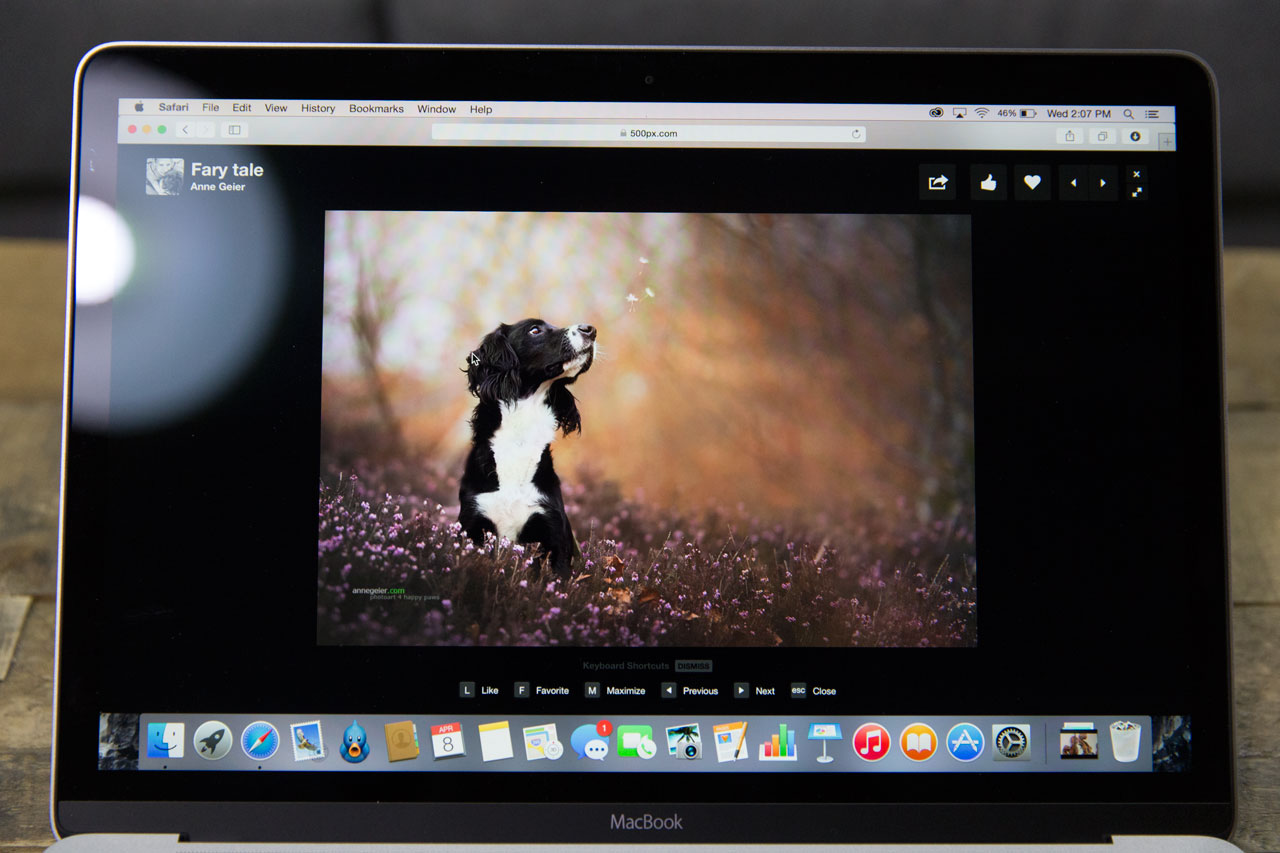This screenshot has height=853, width=1280.
Task: Open Numbers from the Dock
Action: [x=777, y=741]
